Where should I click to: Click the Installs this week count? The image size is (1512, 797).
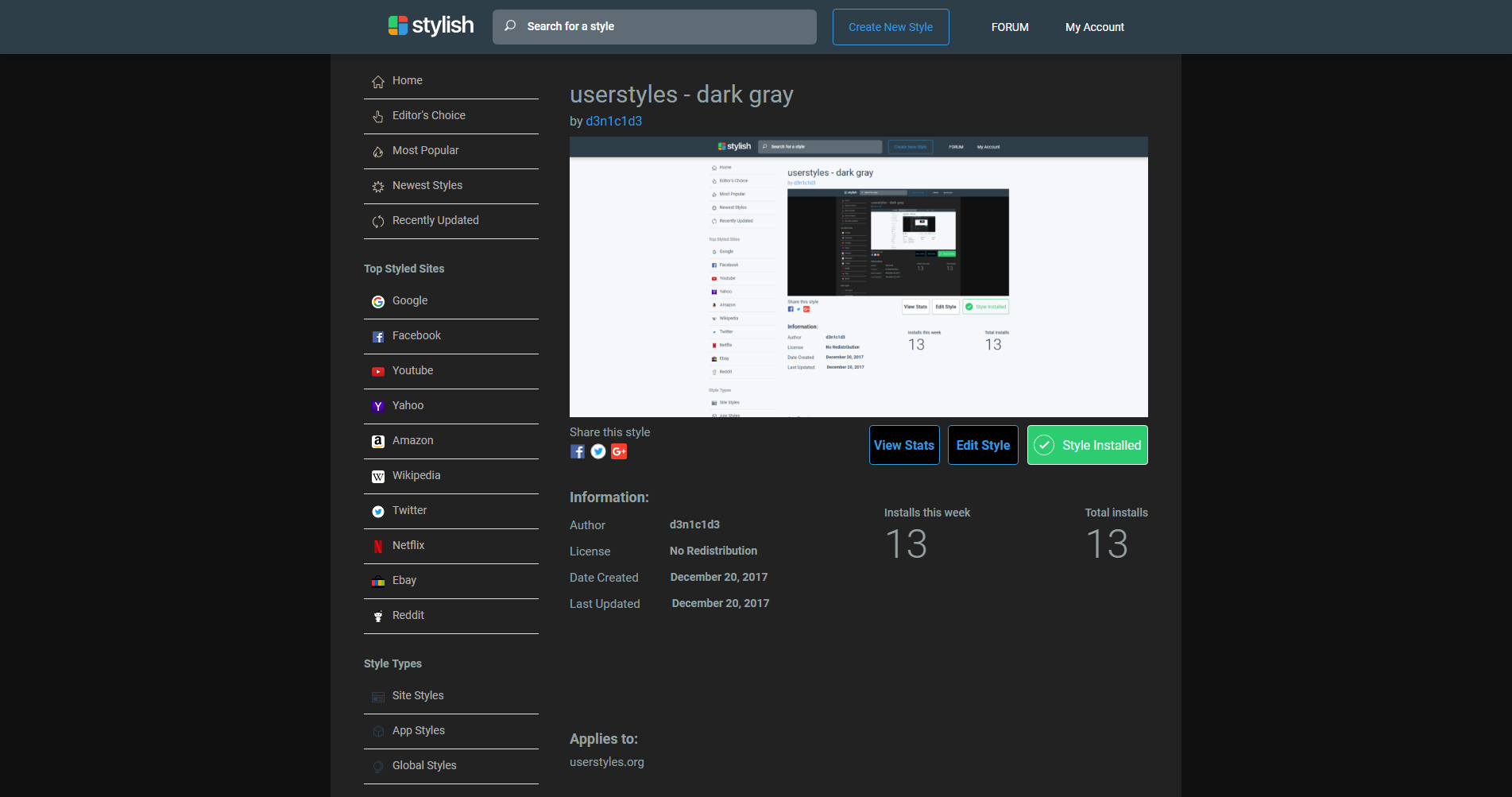click(907, 544)
